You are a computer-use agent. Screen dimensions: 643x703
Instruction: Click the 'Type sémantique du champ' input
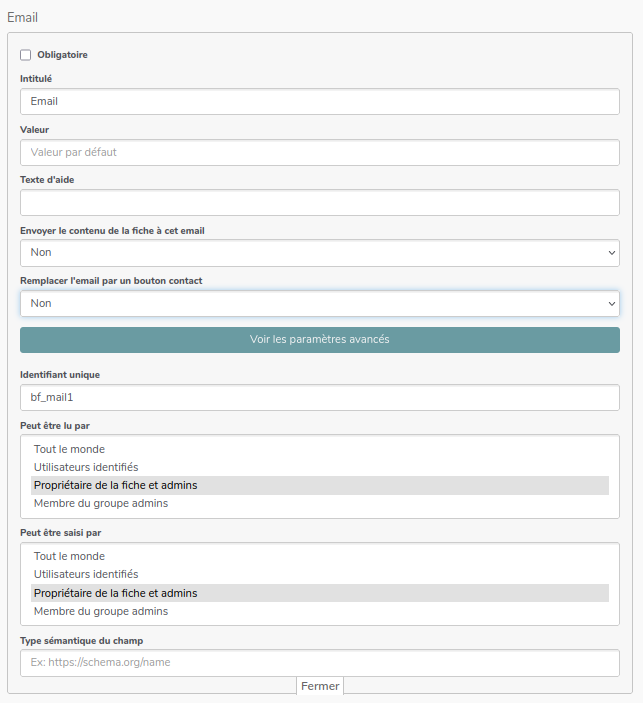pos(319,663)
